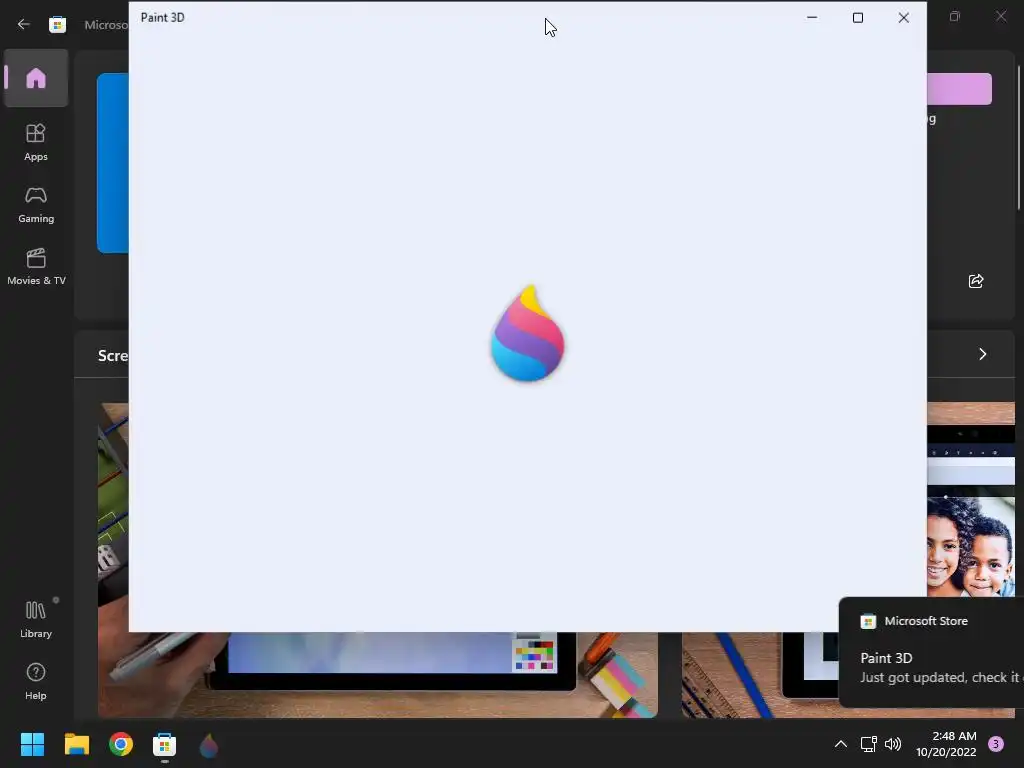Show hidden system tray icons
Screen dimensions: 1024x768
click(x=840, y=744)
